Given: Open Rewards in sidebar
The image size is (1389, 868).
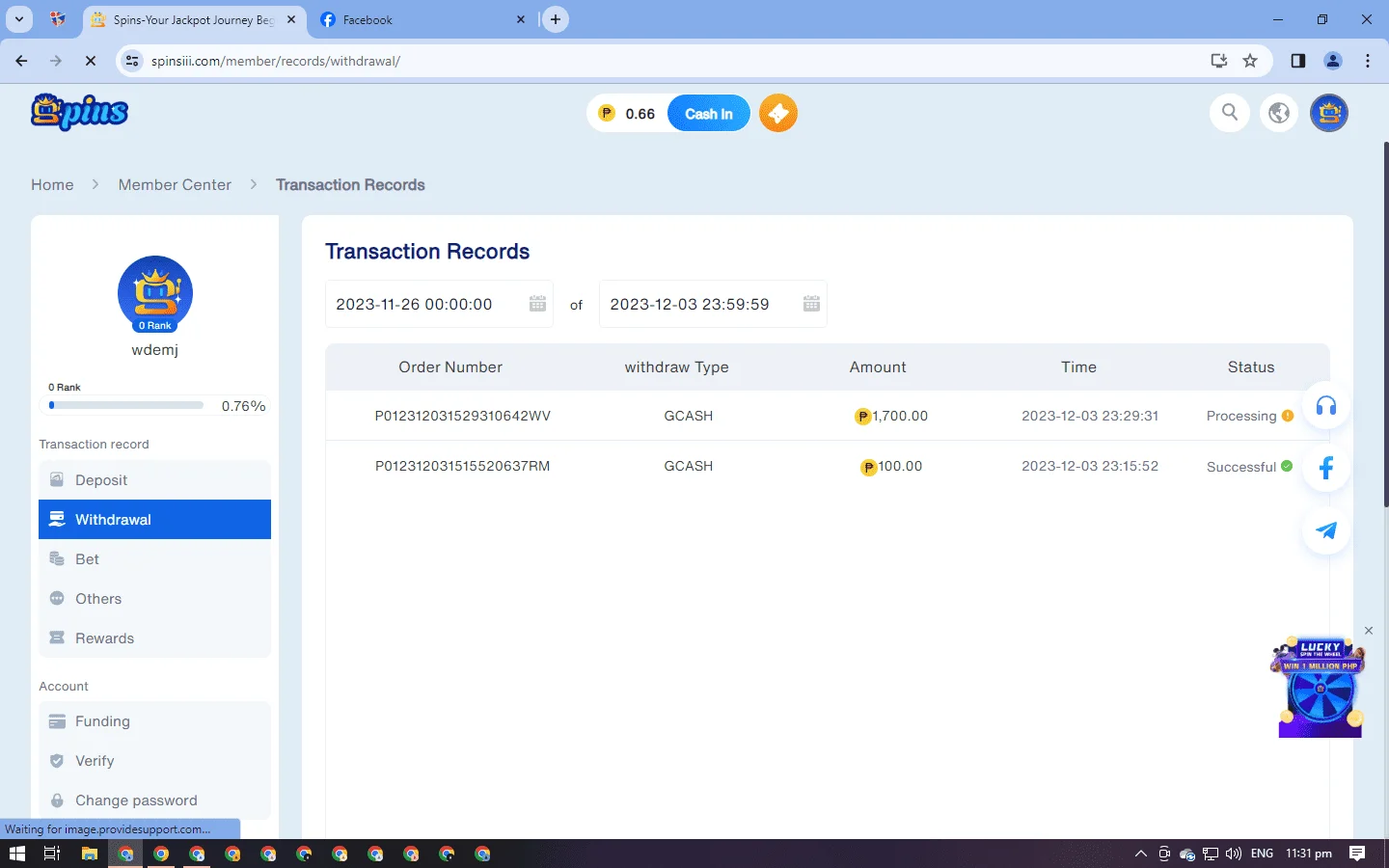Looking at the screenshot, I should (x=154, y=638).
